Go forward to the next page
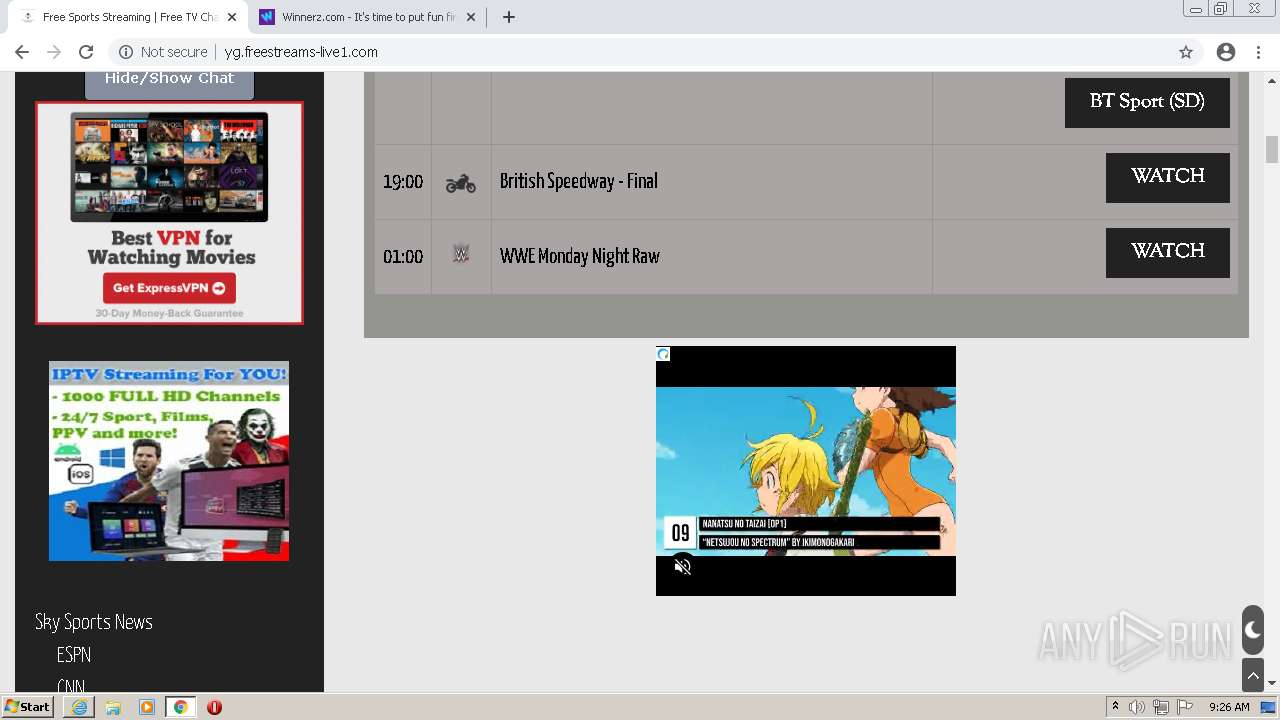This screenshot has width=1280, height=720. (x=54, y=52)
